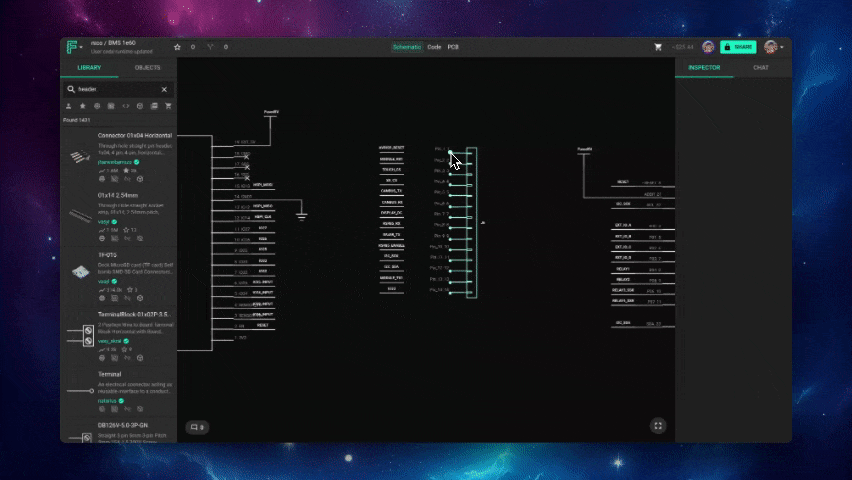Click first icon under TerminalBlock
Viewport: 852px width, 480px height.
click(102, 358)
